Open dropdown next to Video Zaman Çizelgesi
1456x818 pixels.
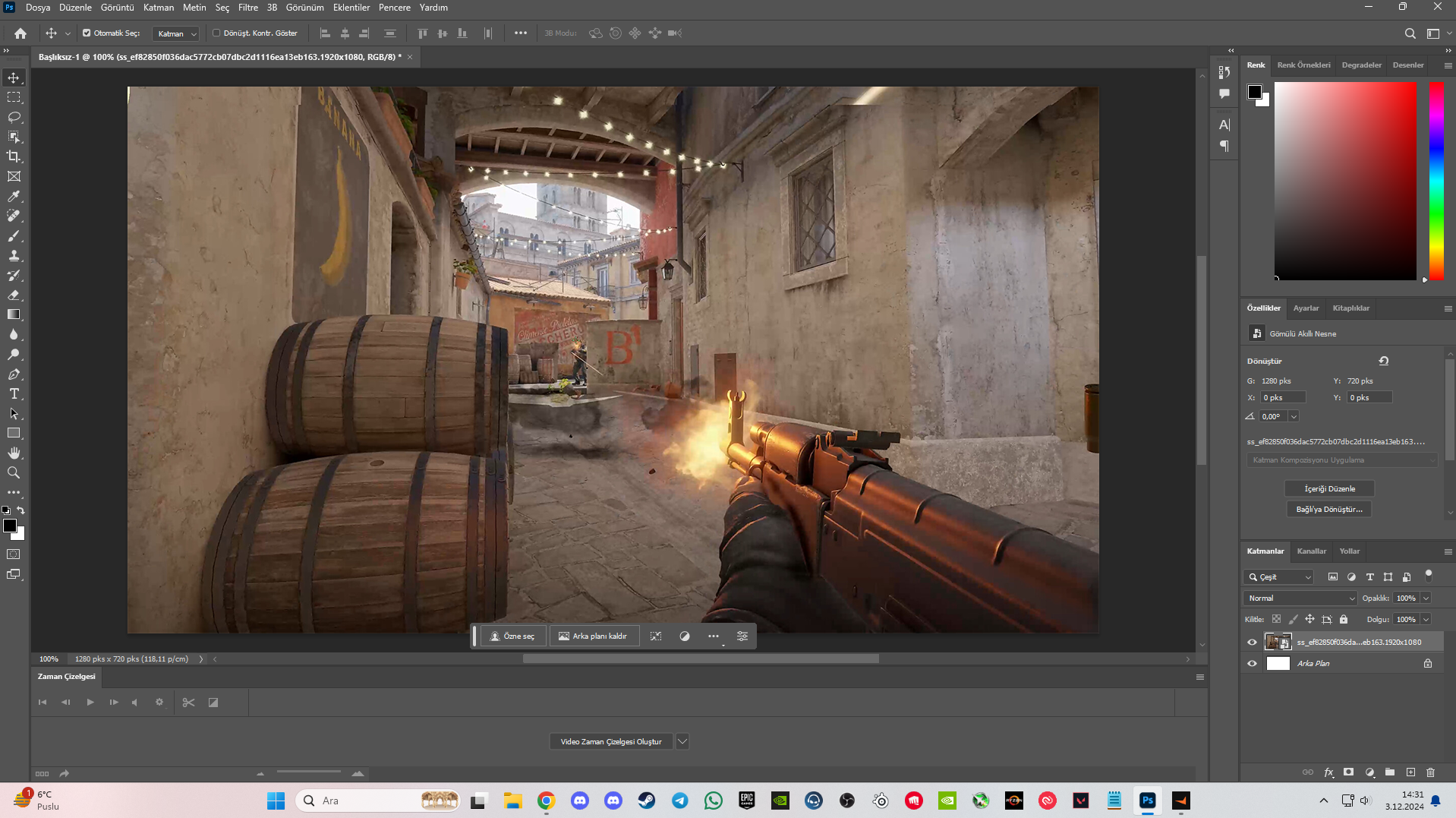[x=682, y=742]
